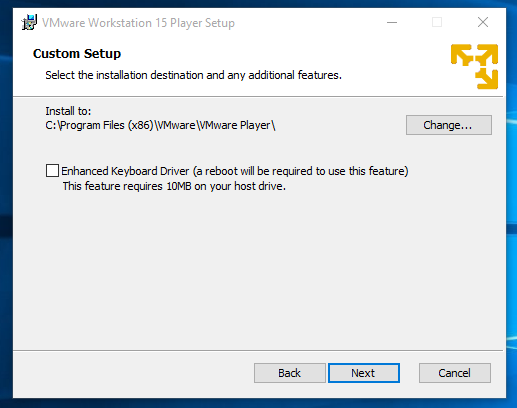Viewport: 517px width, 408px height.
Task: Open the Change... install location dialog
Action: pos(449,125)
